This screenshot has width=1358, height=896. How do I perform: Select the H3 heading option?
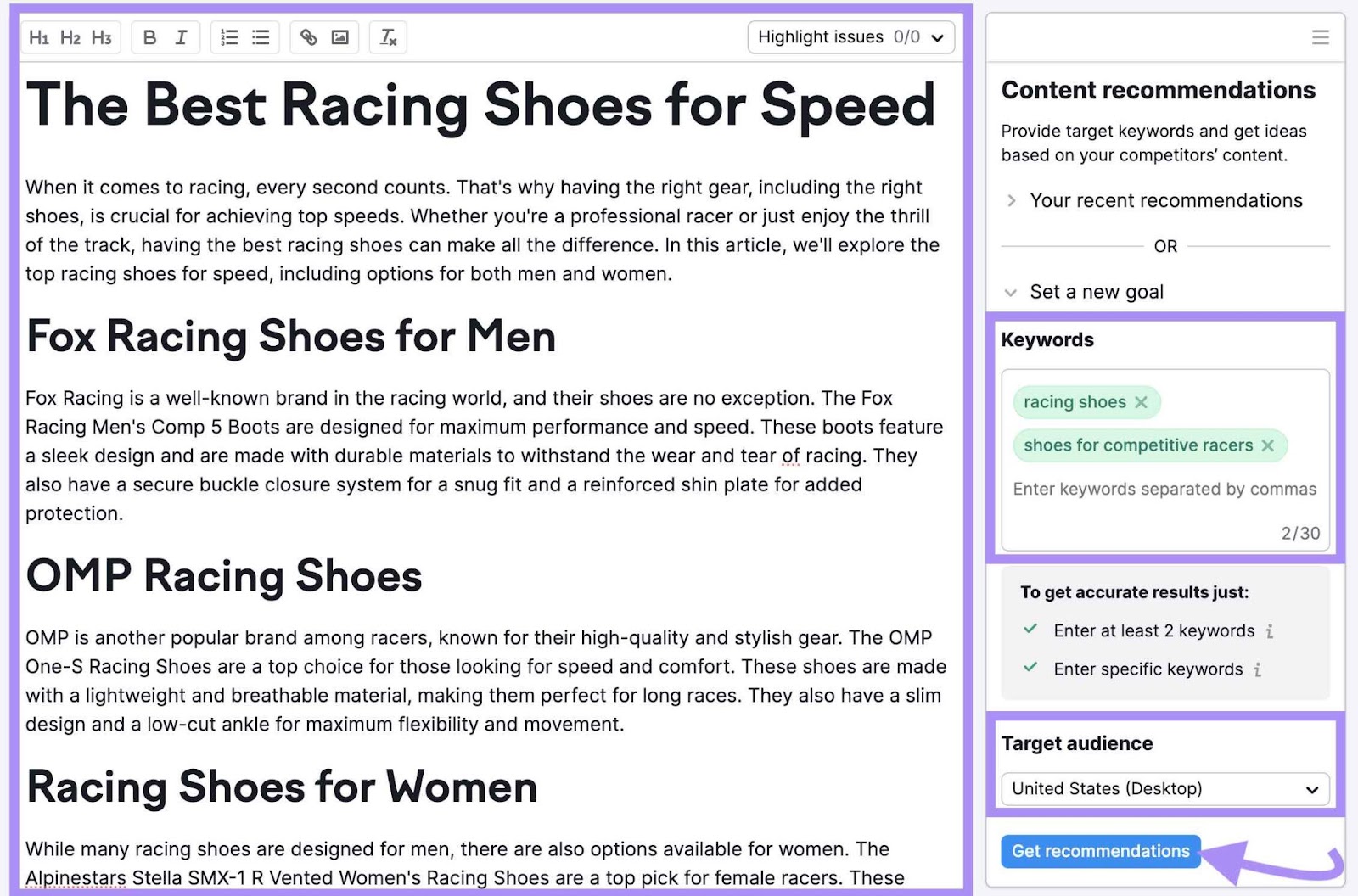click(x=102, y=36)
